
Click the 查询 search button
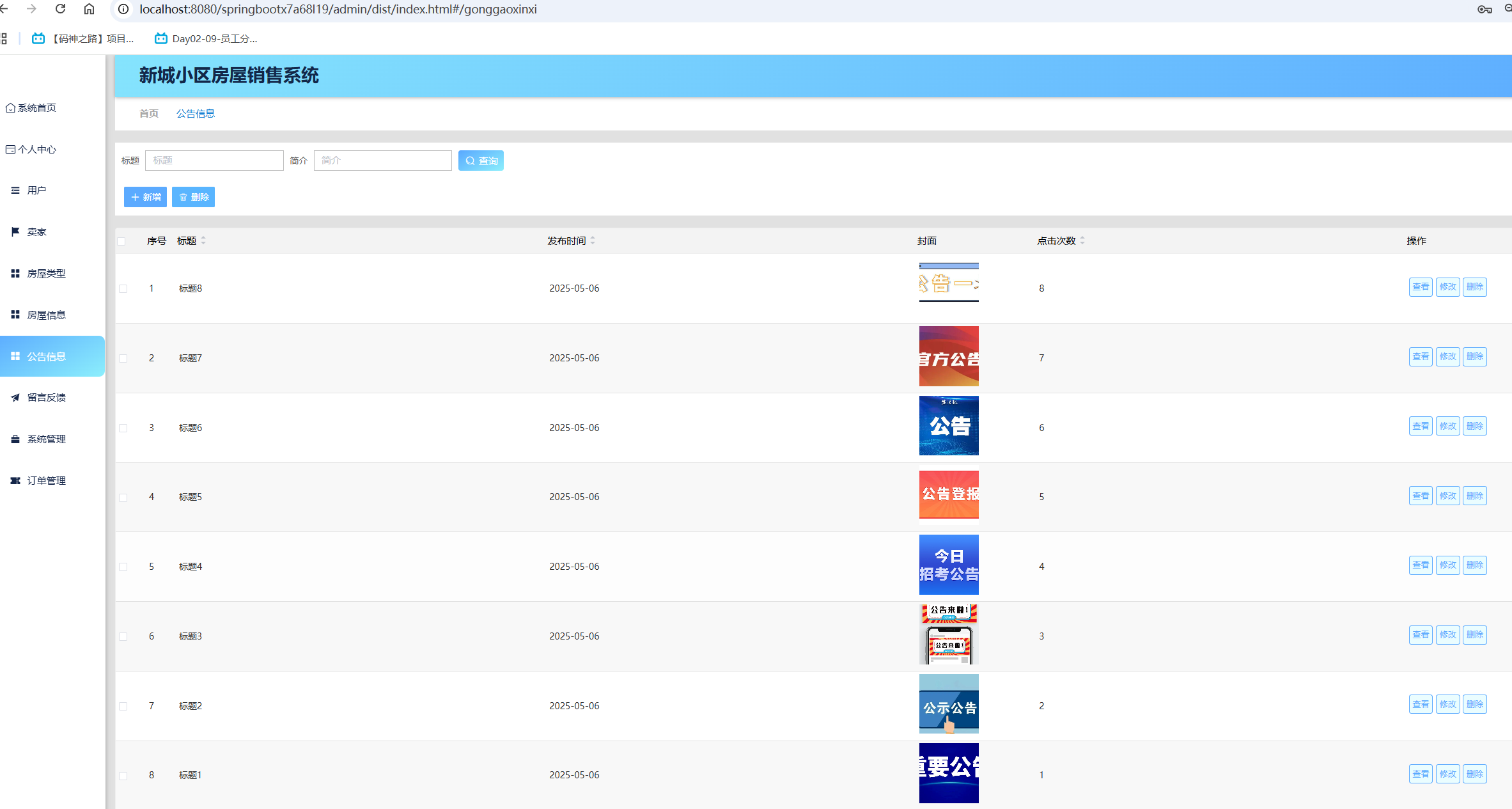point(481,161)
